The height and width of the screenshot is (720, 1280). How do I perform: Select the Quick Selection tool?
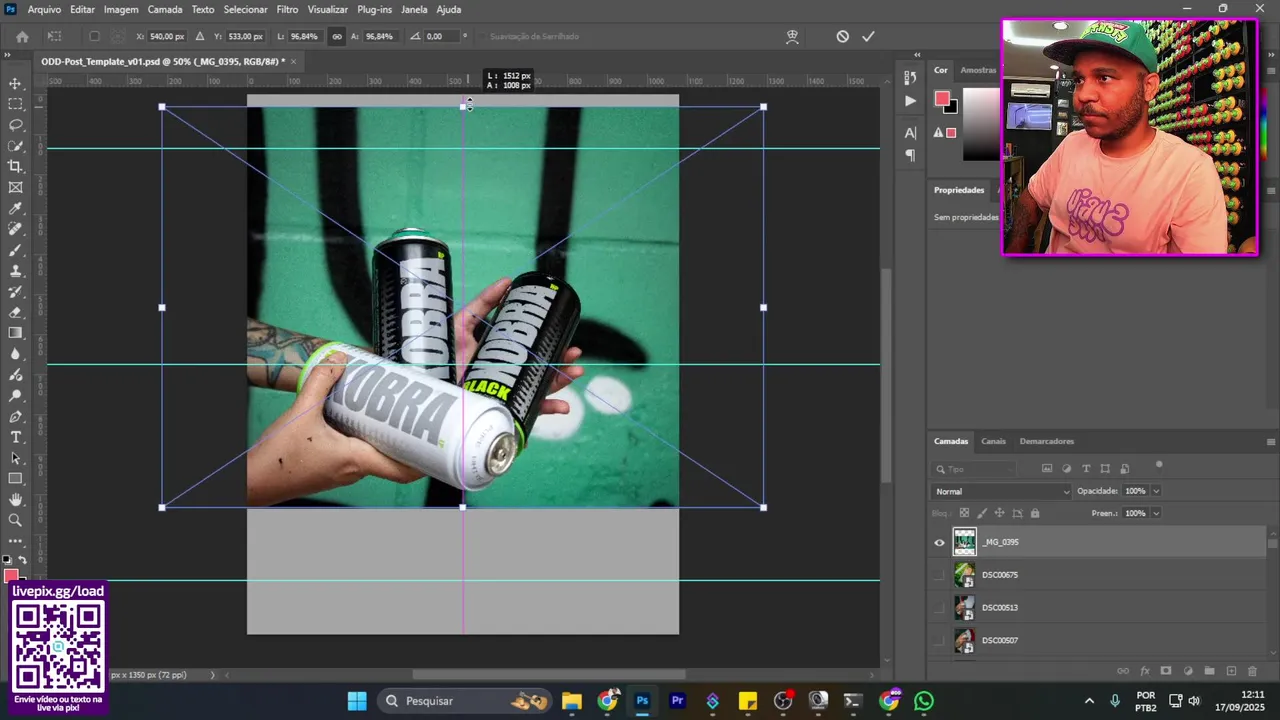click(15, 146)
